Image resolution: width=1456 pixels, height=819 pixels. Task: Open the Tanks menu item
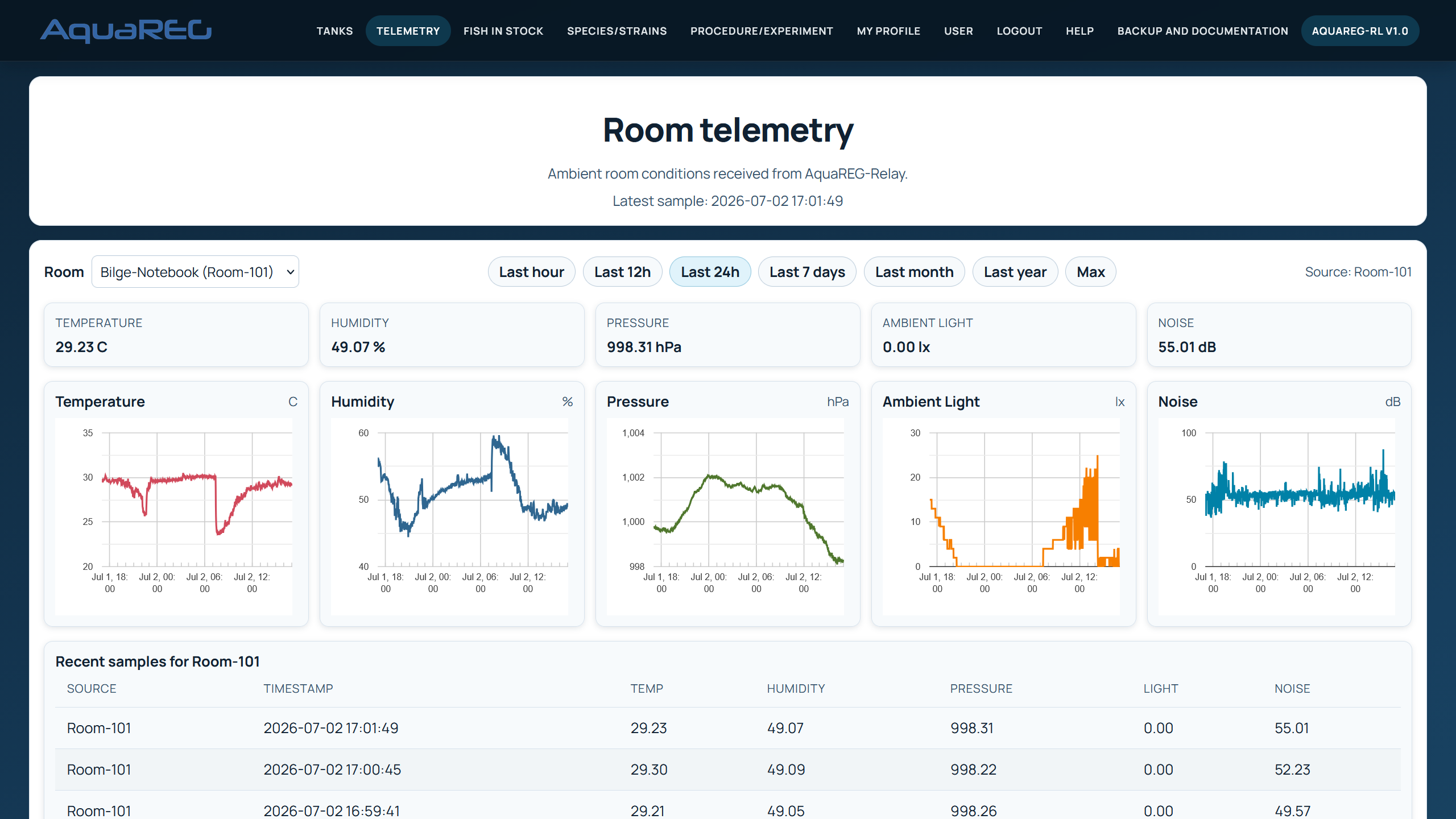point(334,31)
